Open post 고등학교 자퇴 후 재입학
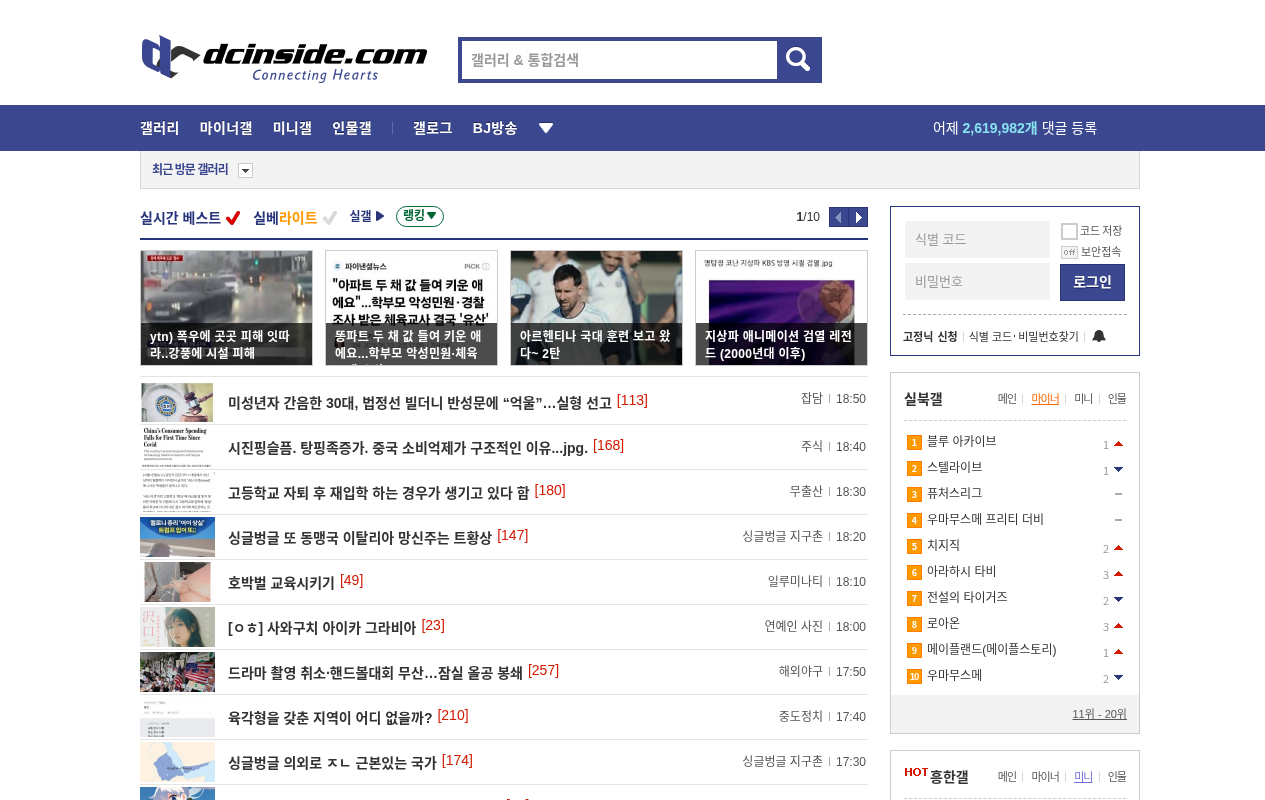Viewport: 1265px width, 800px height. pos(379,492)
